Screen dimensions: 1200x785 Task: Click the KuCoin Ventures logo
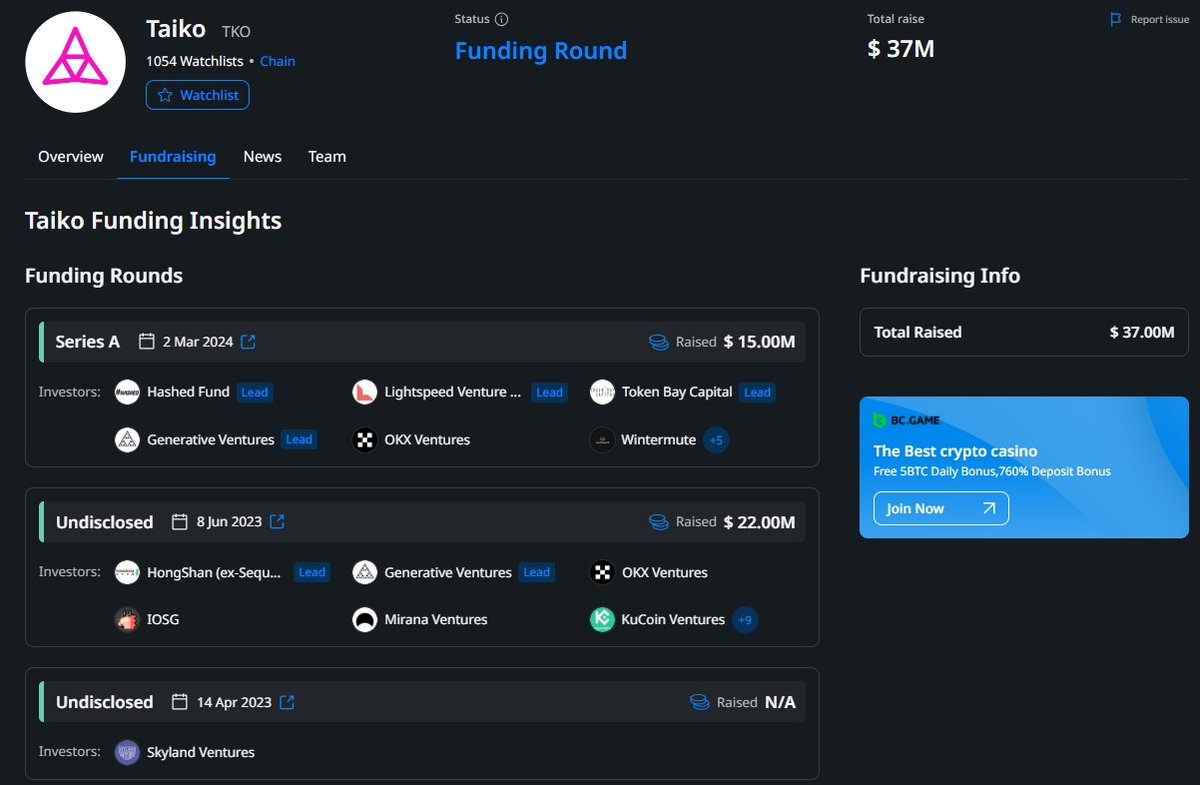(x=602, y=619)
